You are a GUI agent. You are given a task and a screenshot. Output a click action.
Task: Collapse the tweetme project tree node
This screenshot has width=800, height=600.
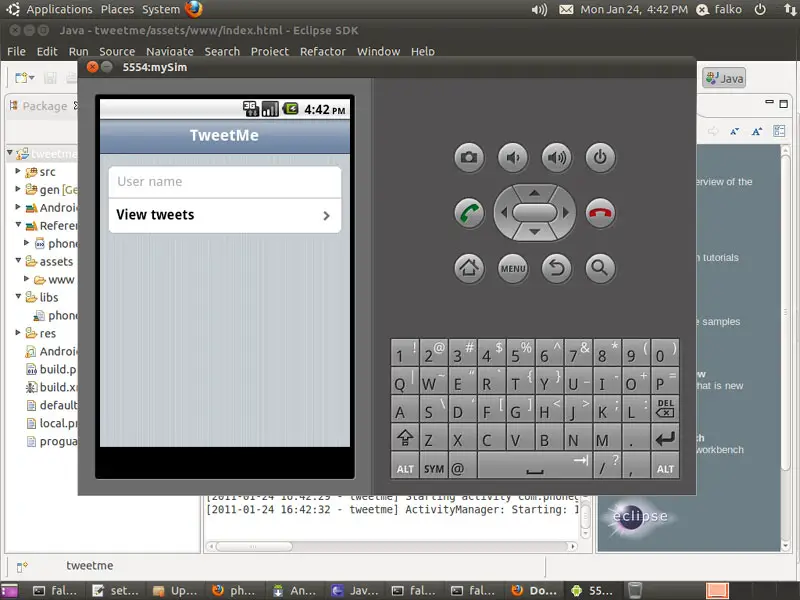10,153
